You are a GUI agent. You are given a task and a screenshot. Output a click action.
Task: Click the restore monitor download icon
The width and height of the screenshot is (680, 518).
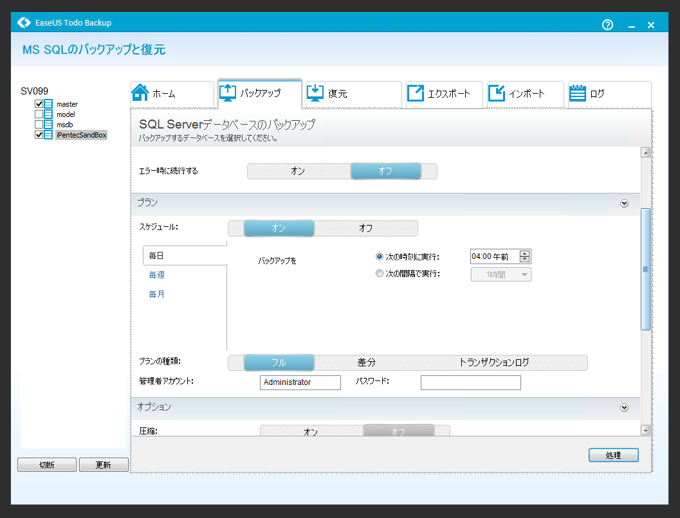tap(315, 93)
